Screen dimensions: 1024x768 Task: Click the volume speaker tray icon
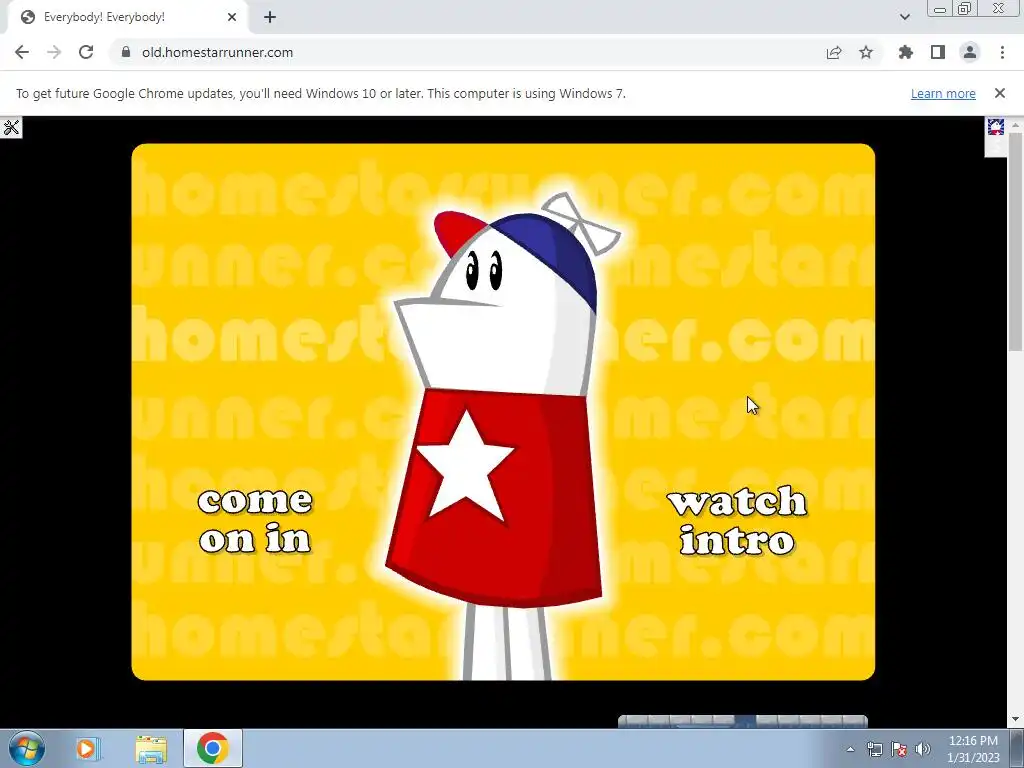point(923,749)
